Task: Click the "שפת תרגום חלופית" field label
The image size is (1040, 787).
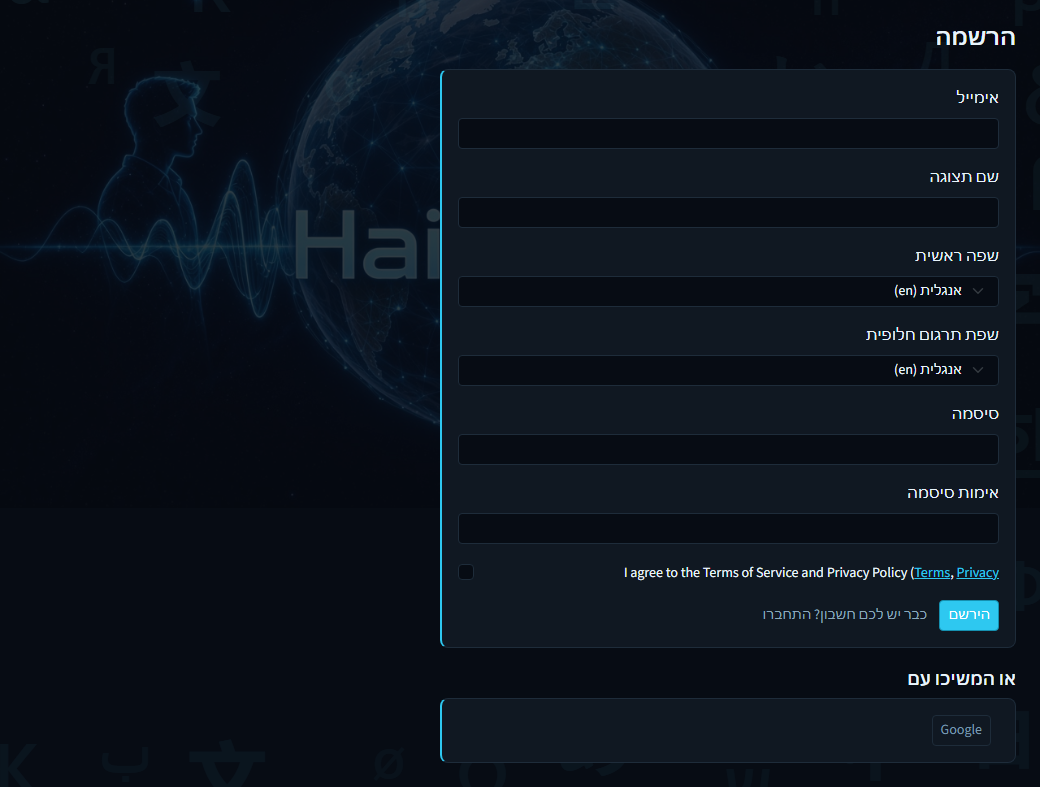Action: 932,335
